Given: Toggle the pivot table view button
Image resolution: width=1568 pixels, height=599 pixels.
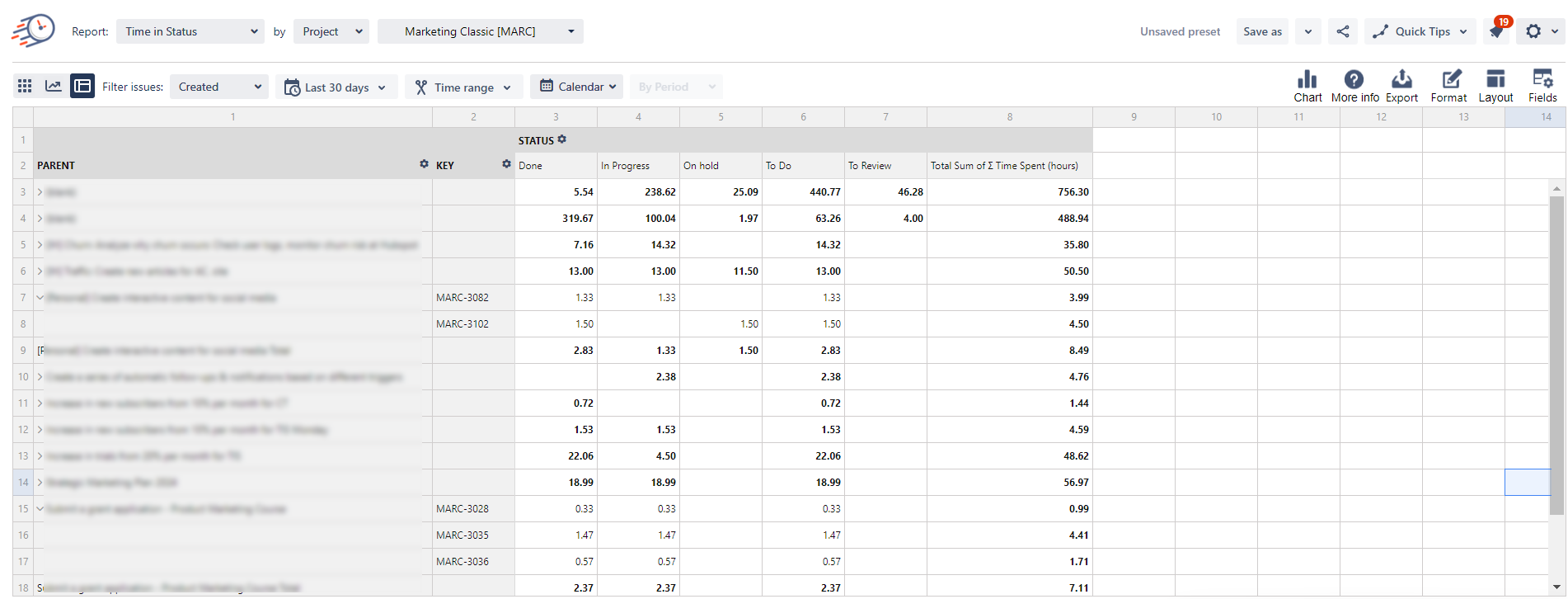Looking at the screenshot, I should [x=82, y=86].
